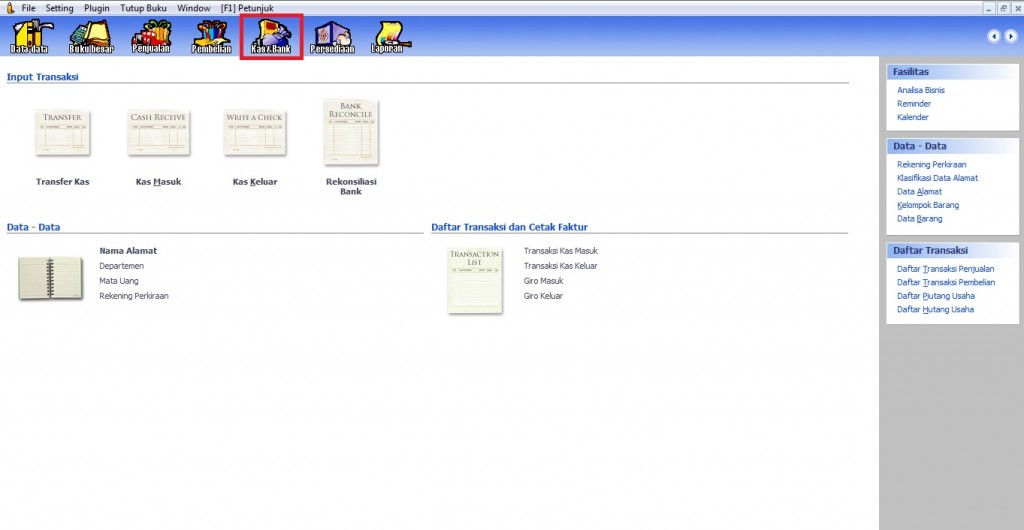The height and width of the screenshot is (530, 1024).
Task: Open the Tutup Buku menu
Action: [145, 8]
